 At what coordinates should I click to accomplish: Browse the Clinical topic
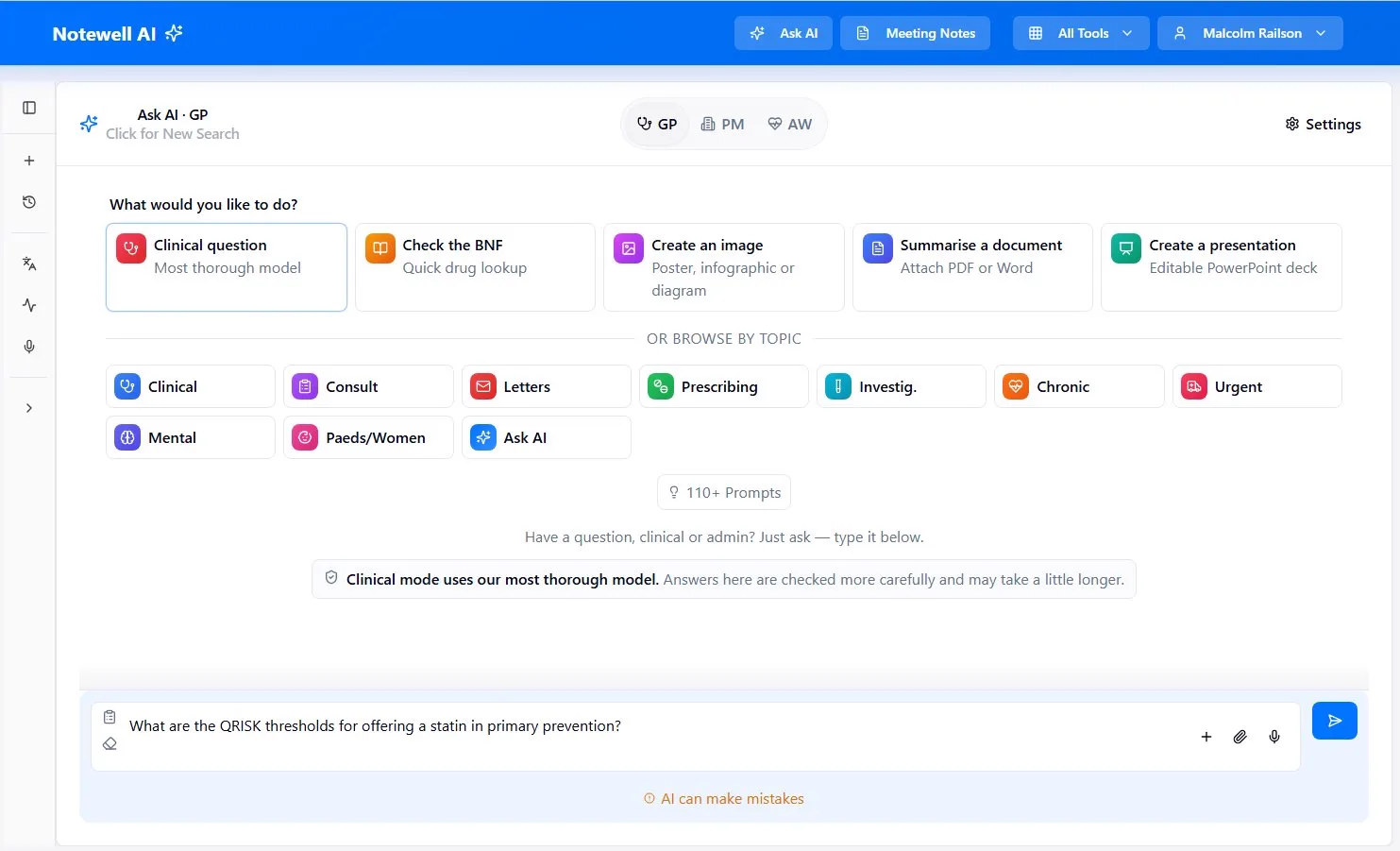click(191, 386)
